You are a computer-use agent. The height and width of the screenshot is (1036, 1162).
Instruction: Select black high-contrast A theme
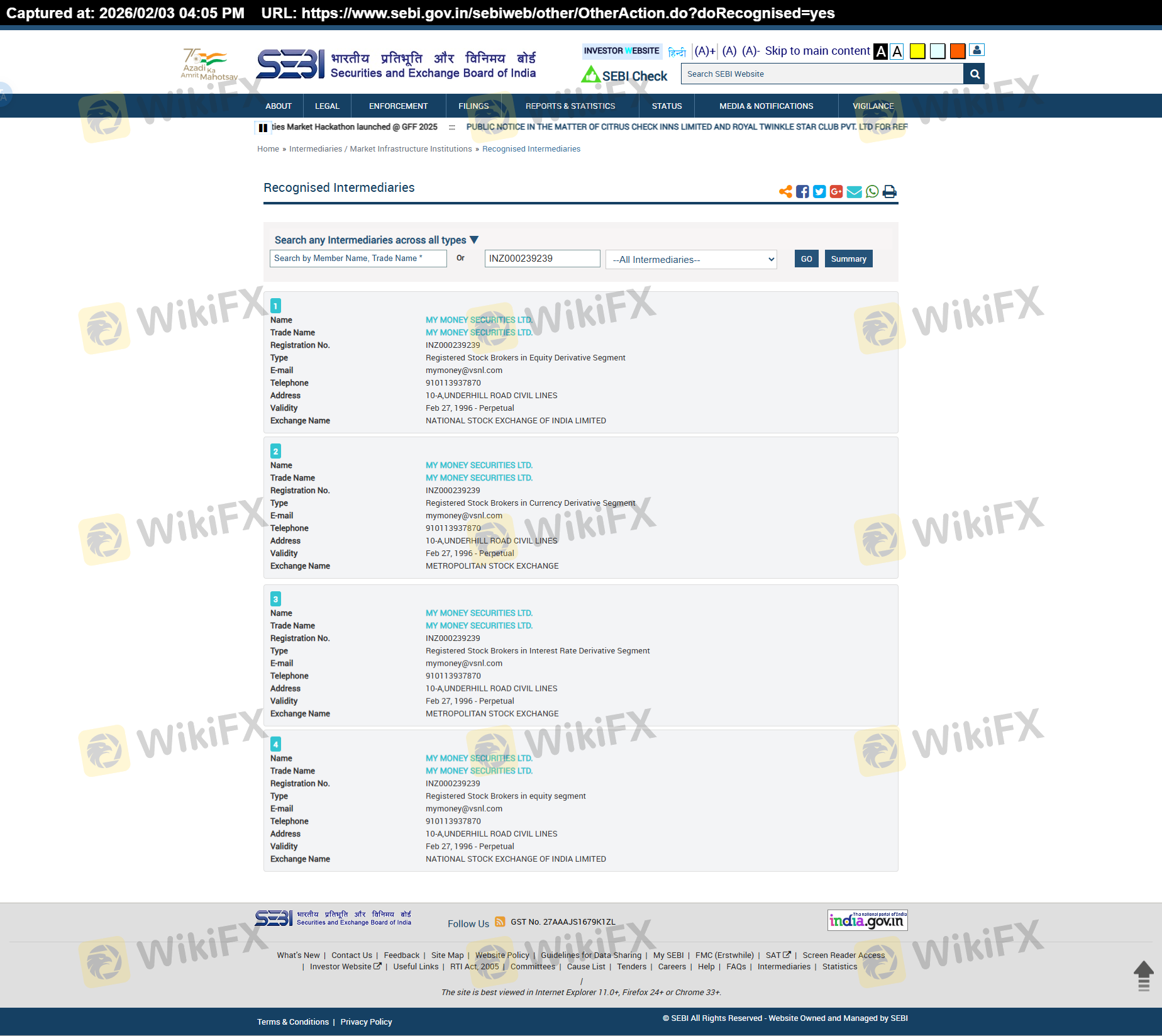(881, 52)
